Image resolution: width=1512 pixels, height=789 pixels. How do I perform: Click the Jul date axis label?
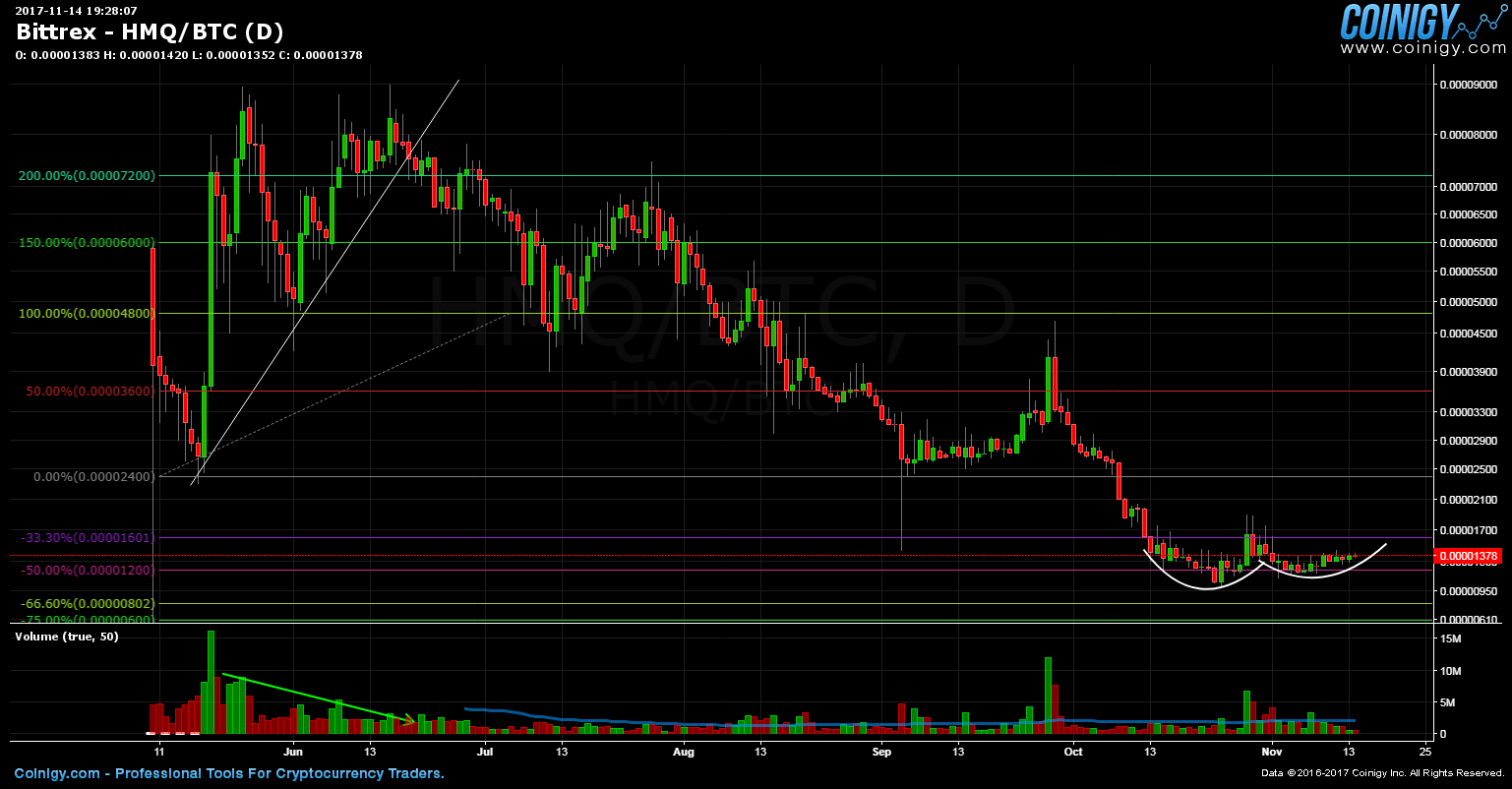coord(484,752)
